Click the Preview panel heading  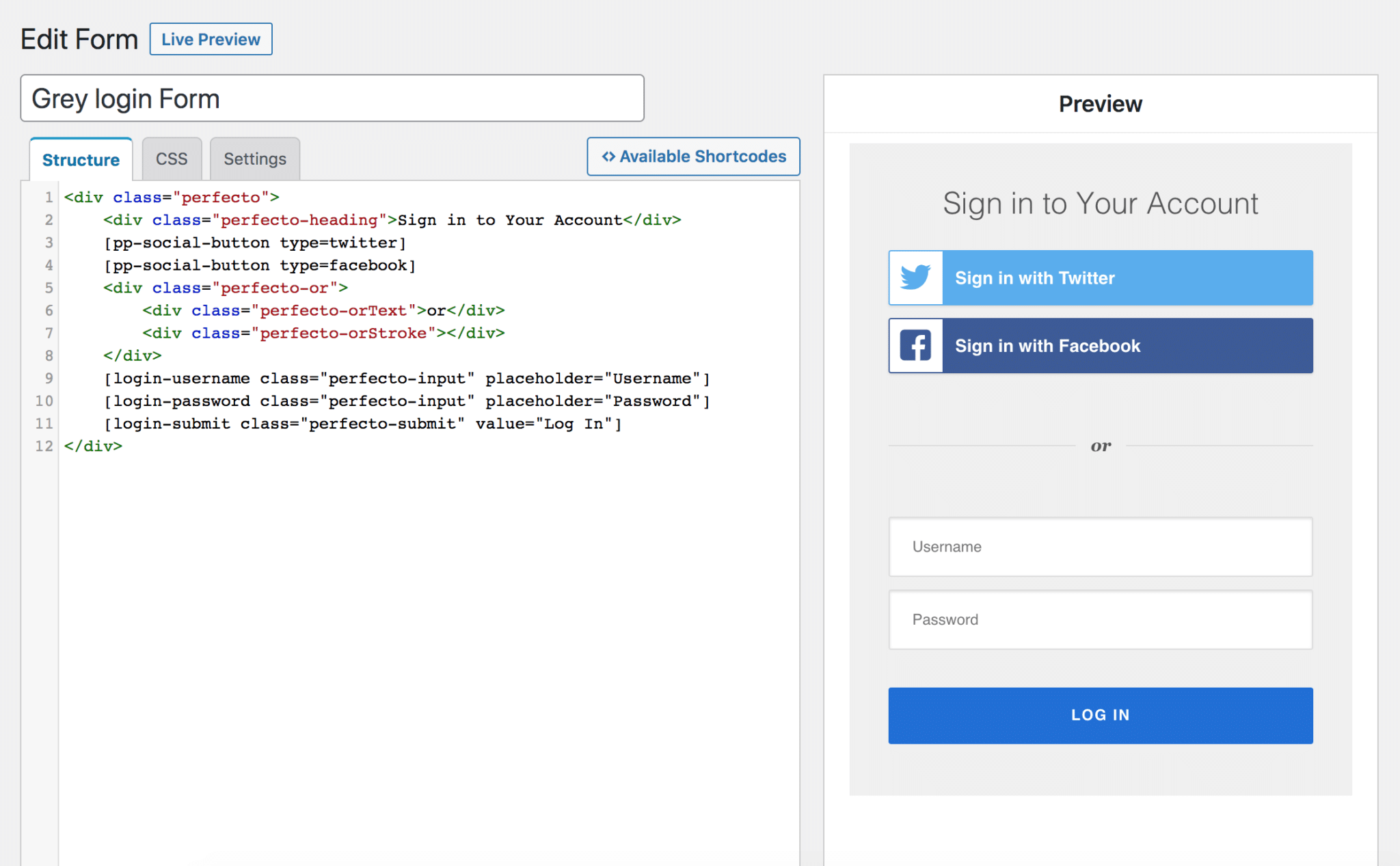coord(1101,104)
